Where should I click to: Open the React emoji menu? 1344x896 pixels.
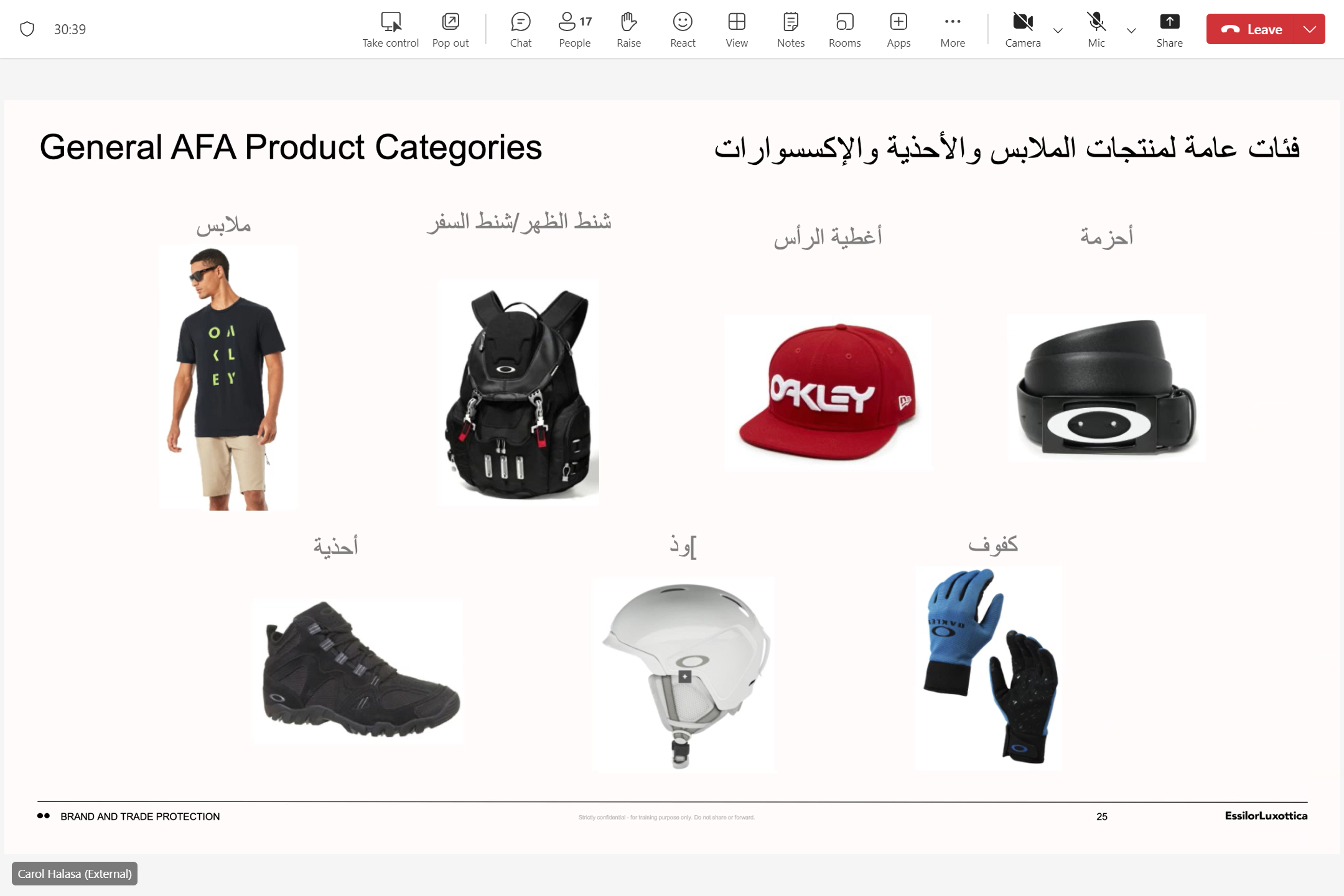coord(683,29)
